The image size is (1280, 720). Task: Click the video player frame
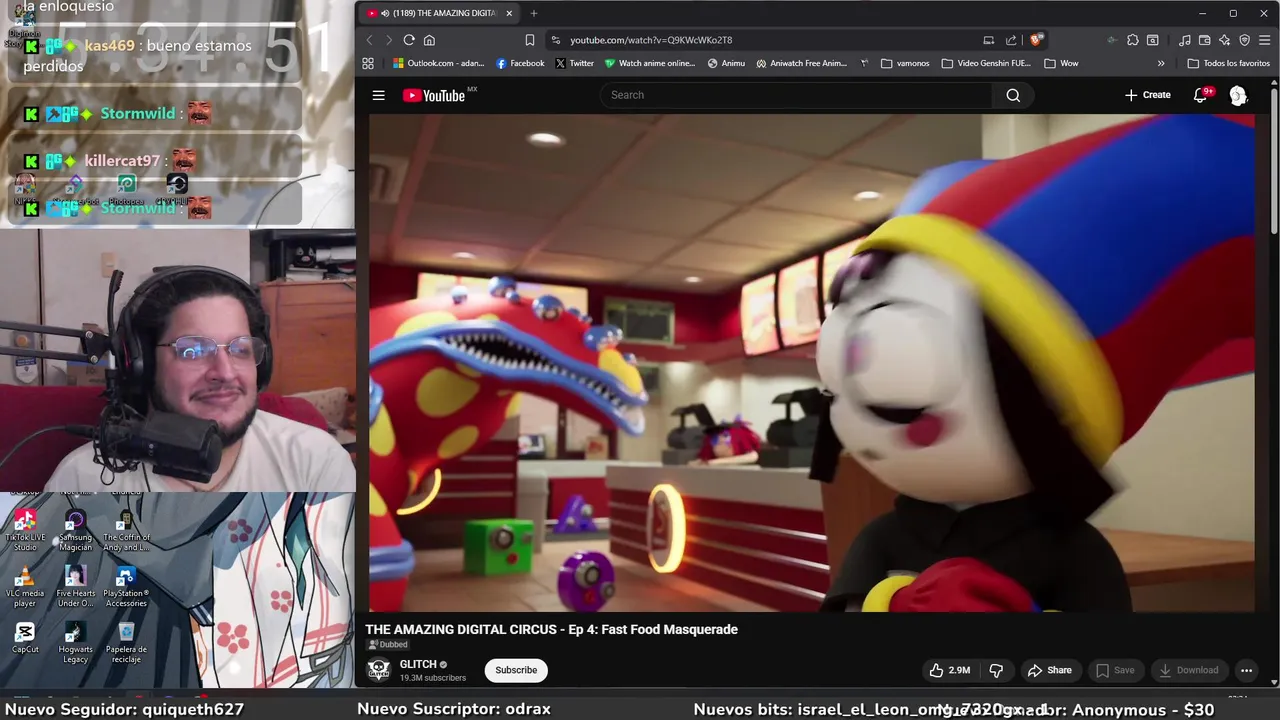pyautogui.click(x=811, y=362)
